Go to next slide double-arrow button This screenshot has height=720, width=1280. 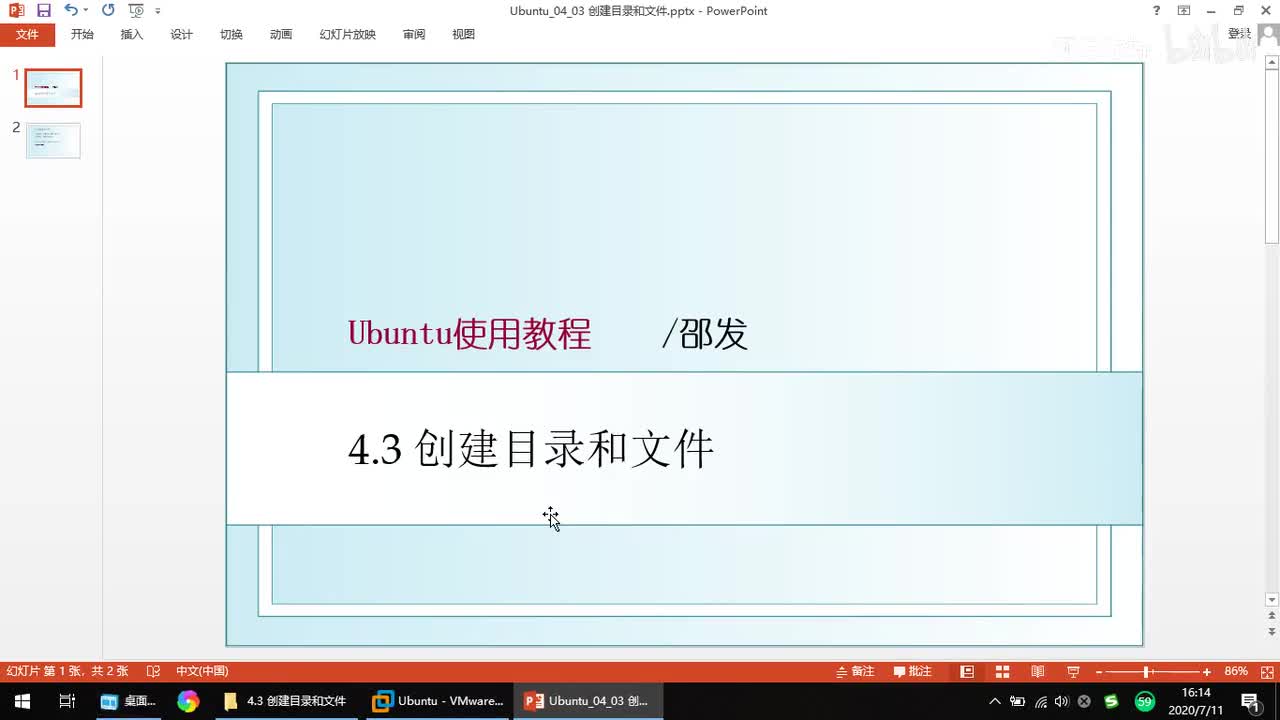pyautogui.click(x=1272, y=632)
